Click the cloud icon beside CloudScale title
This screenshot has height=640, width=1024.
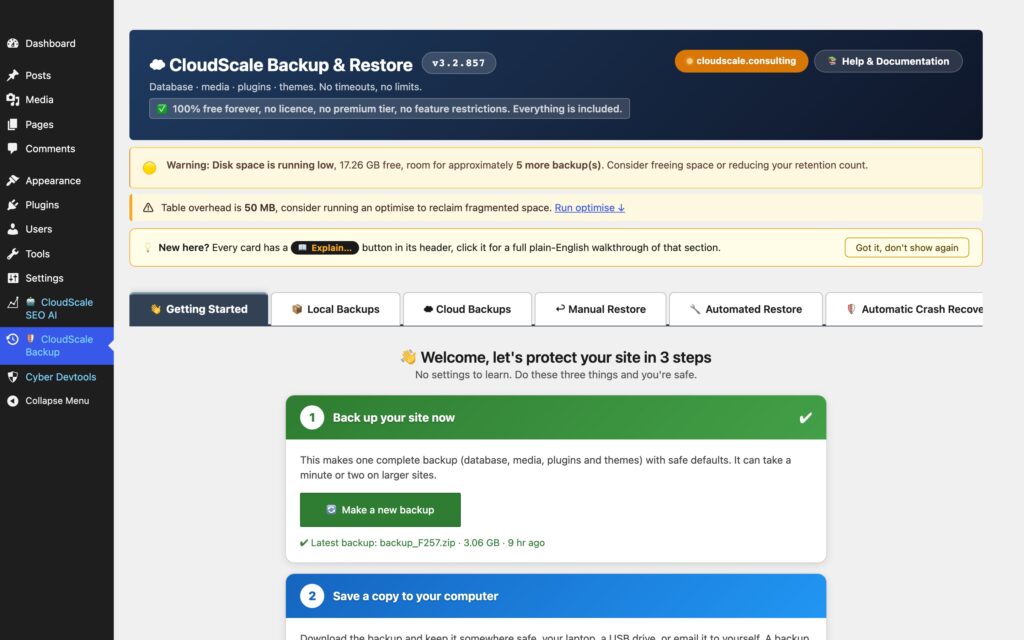tap(157, 65)
